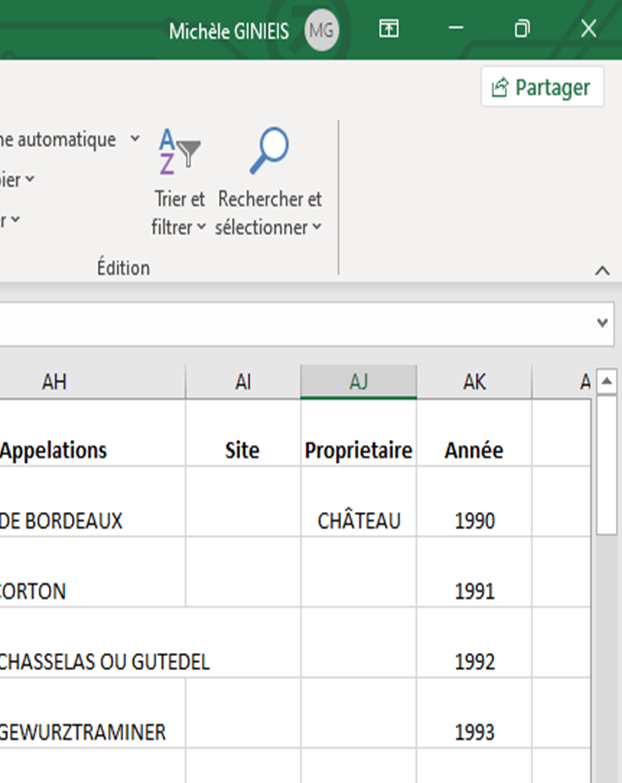622x783 pixels.
Task: Click the Appelations header cell
Action: pyautogui.click(x=54, y=450)
